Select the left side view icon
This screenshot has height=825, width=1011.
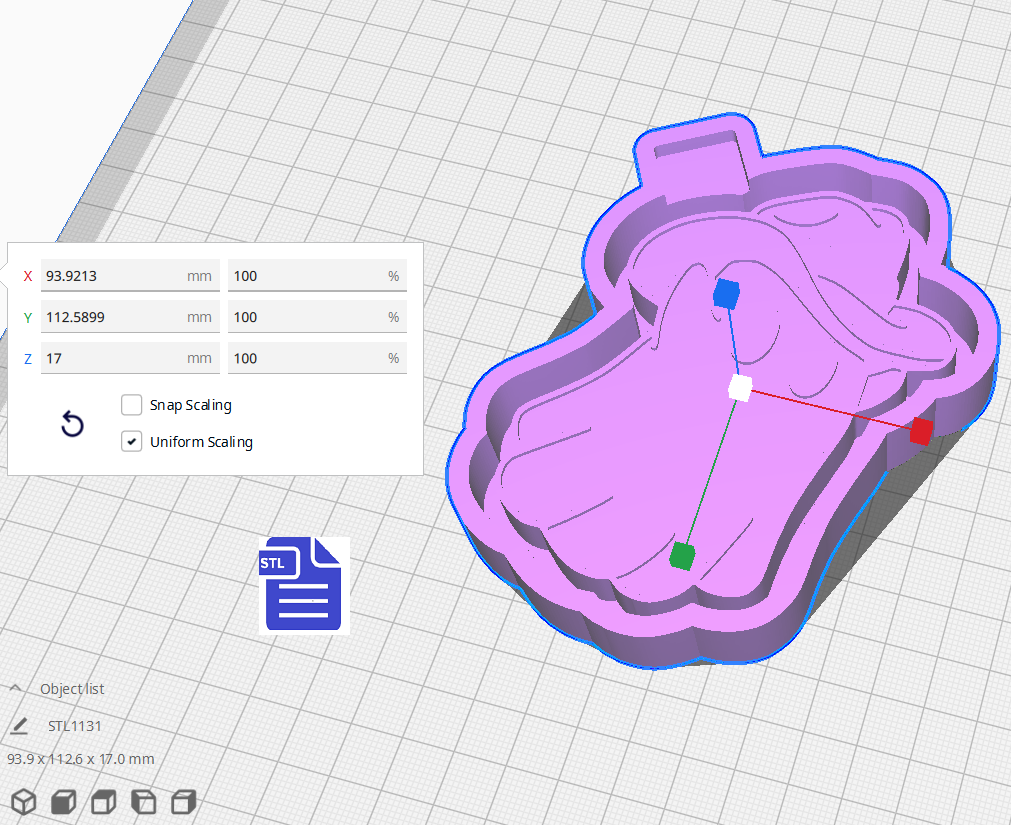(x=142, y=802)
